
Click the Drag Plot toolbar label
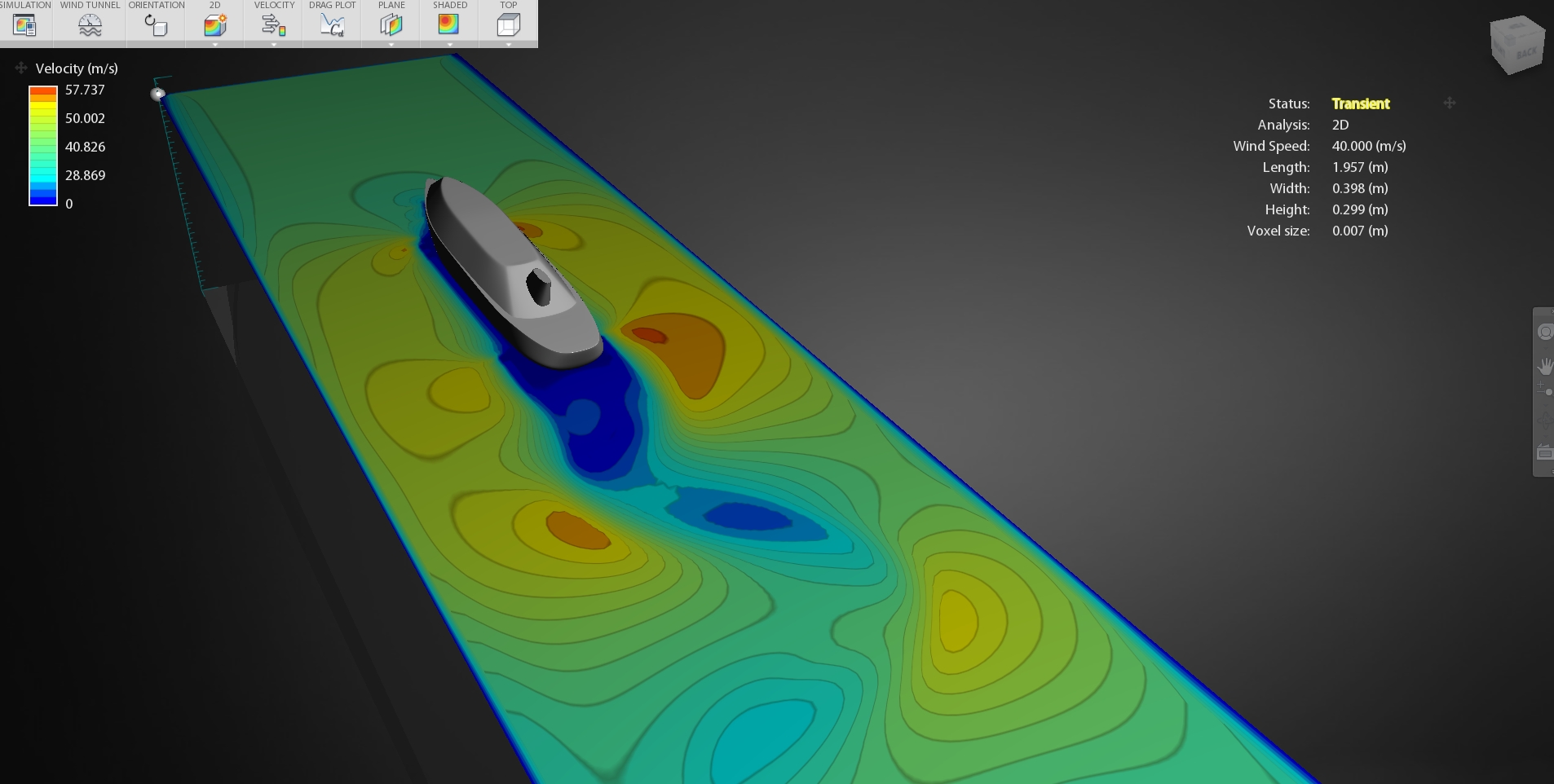[x=333, y=5]
